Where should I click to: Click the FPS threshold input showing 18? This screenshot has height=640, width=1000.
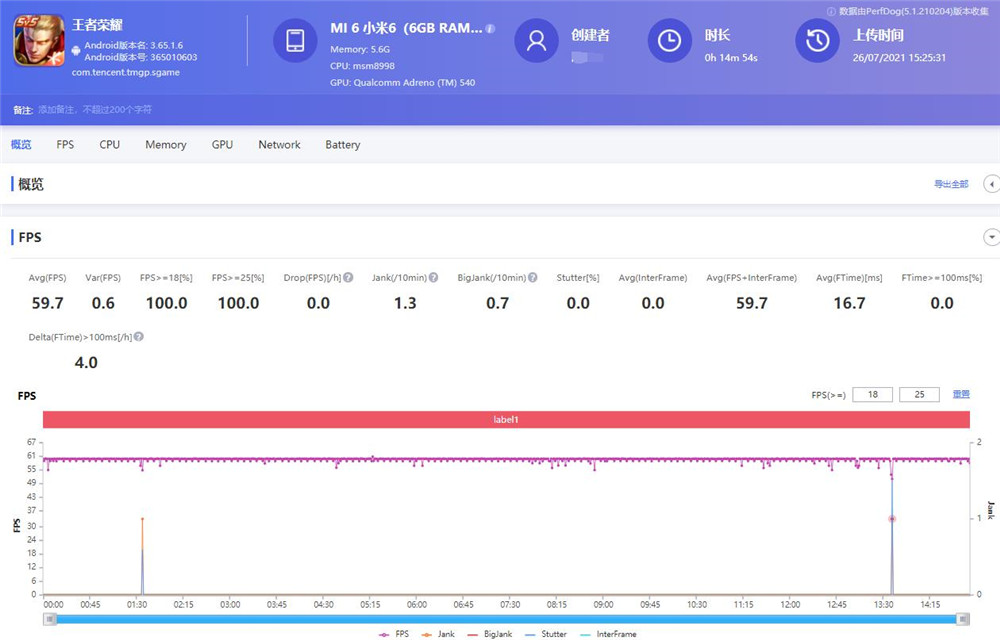(871, 394)
